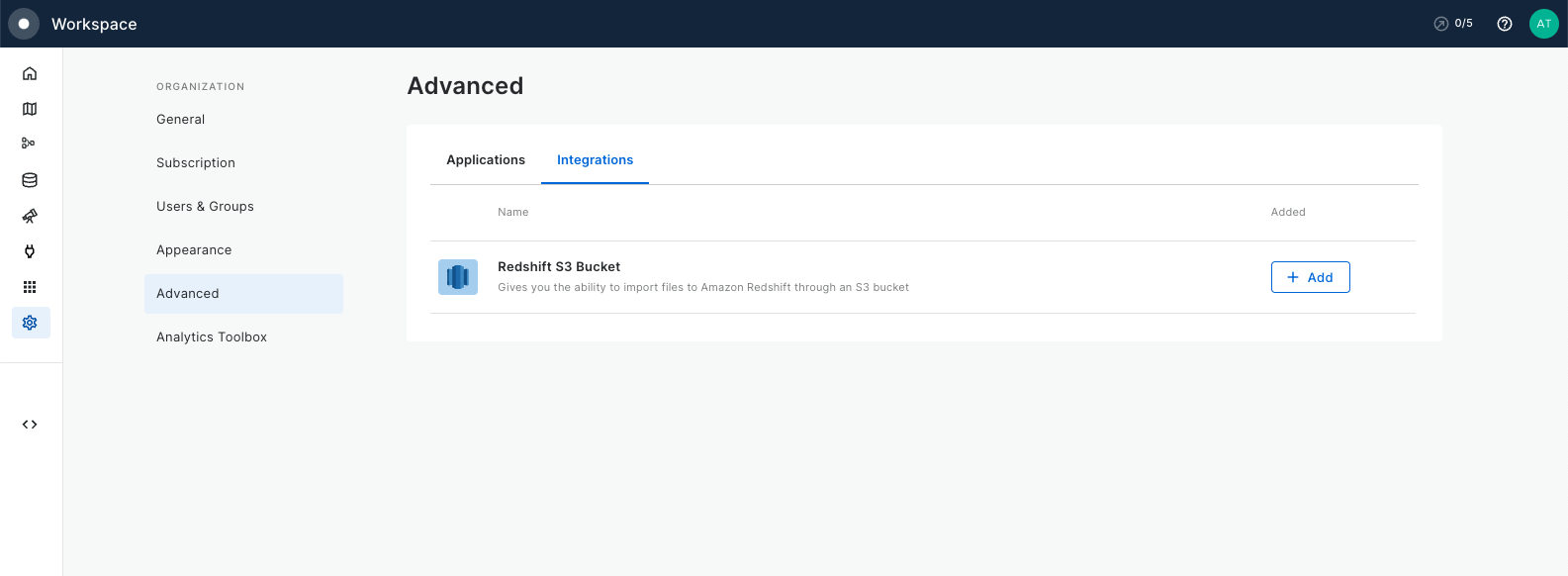This screenshot has width=1568, height=576.
Task: Add the Redshift S3 Bucket integration
Action: 1310,277
